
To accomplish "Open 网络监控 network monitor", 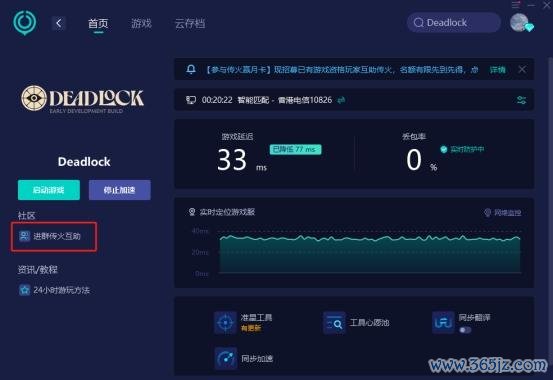I will point(502,212).
